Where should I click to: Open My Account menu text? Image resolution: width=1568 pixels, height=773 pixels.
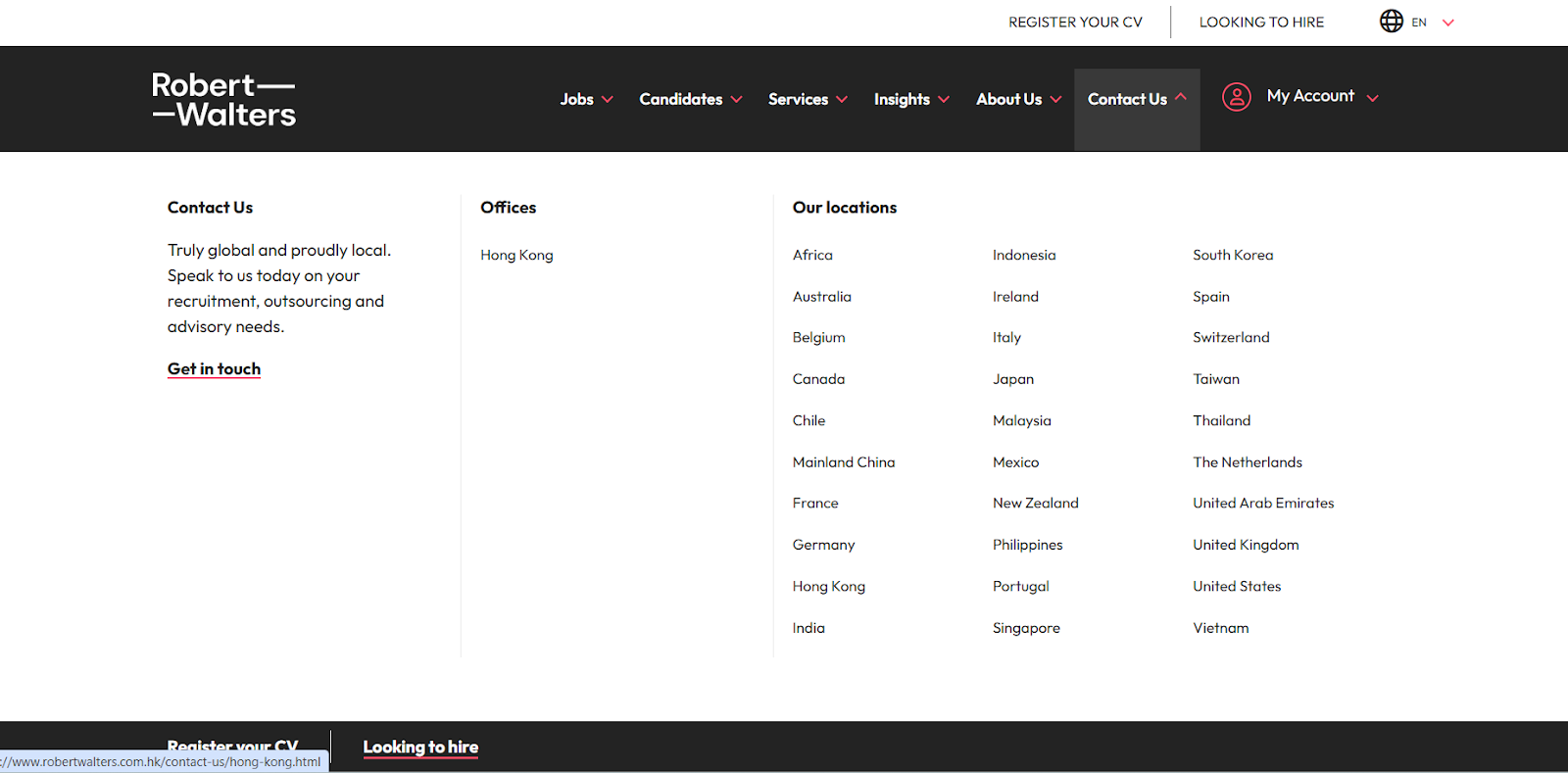(x=1310, y=96)
